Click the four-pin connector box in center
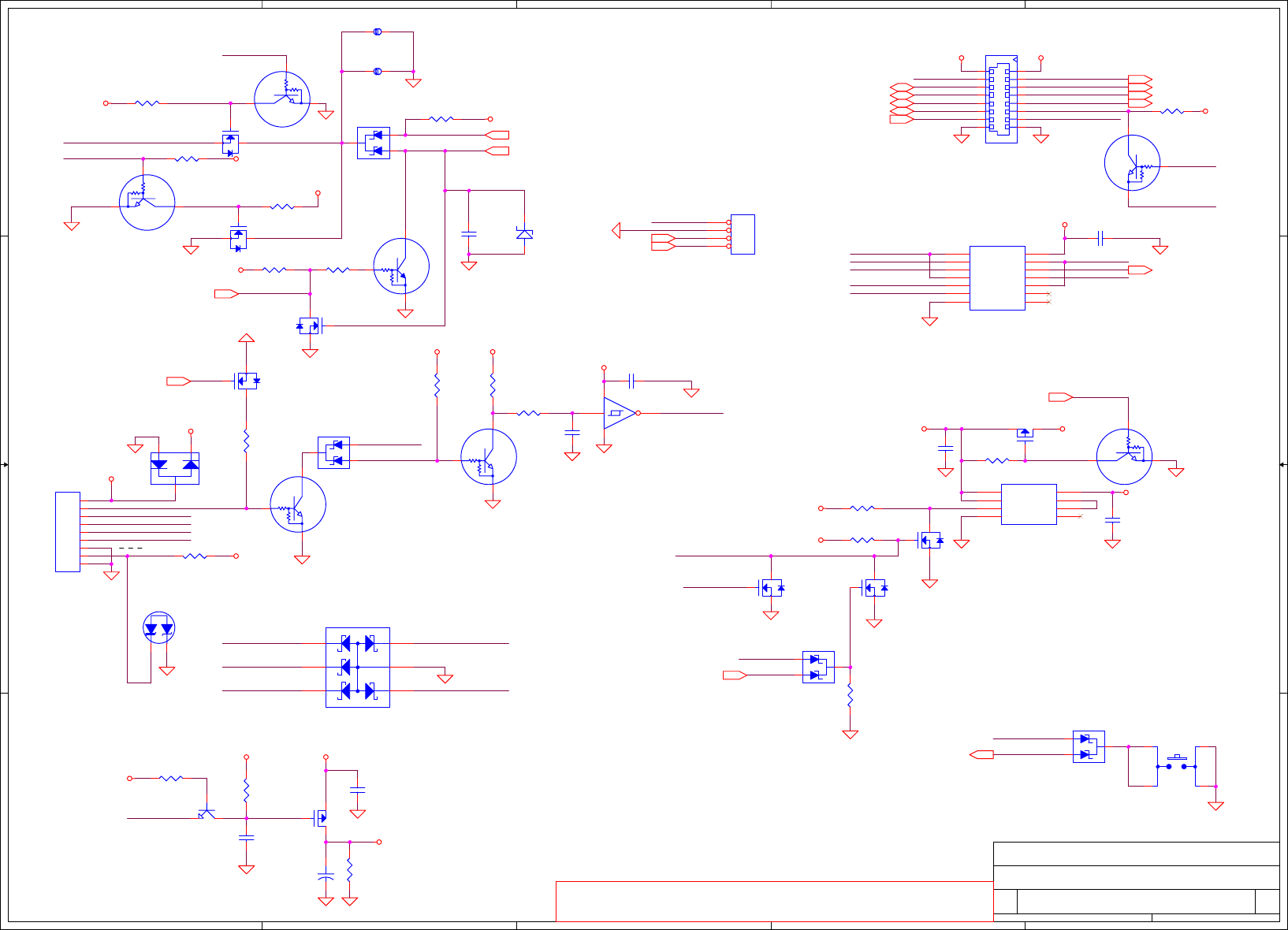 click(743, 234)
